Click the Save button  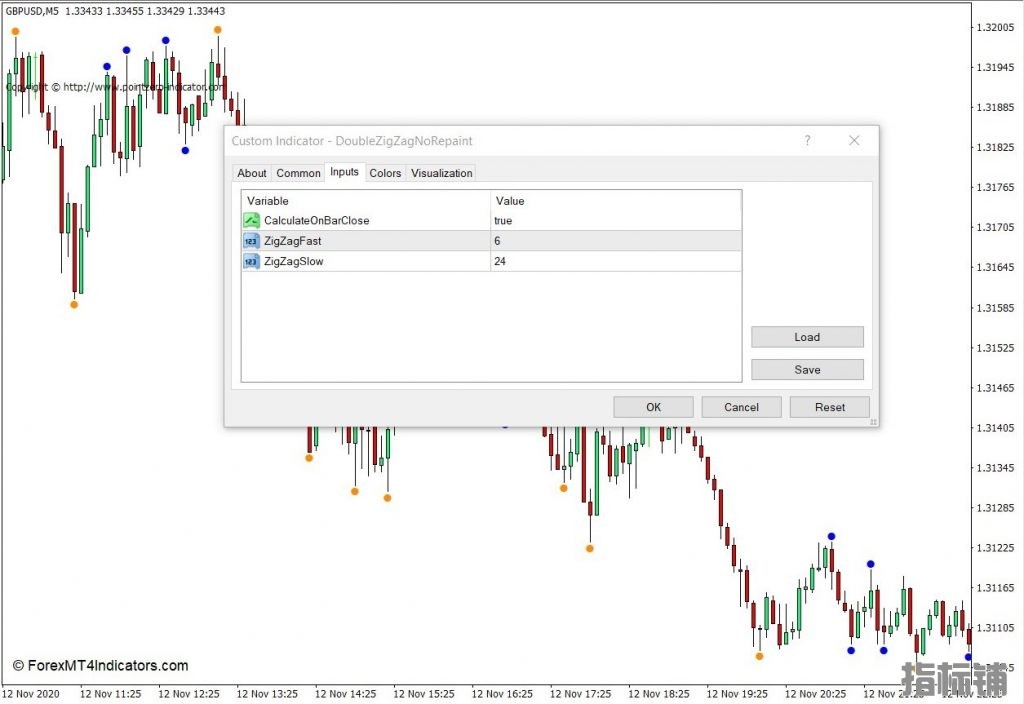pos(807,369)
